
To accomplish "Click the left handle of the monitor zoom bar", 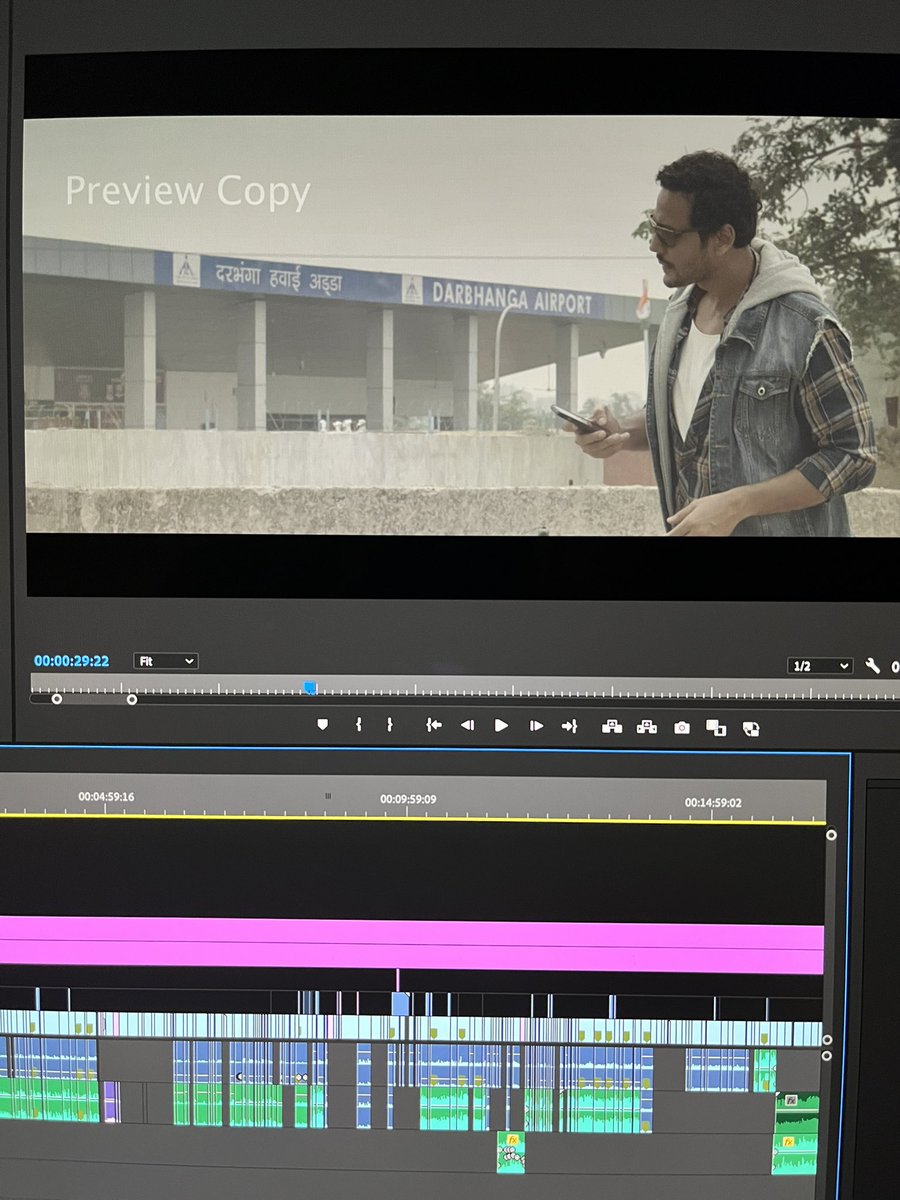I will (57, 699).
